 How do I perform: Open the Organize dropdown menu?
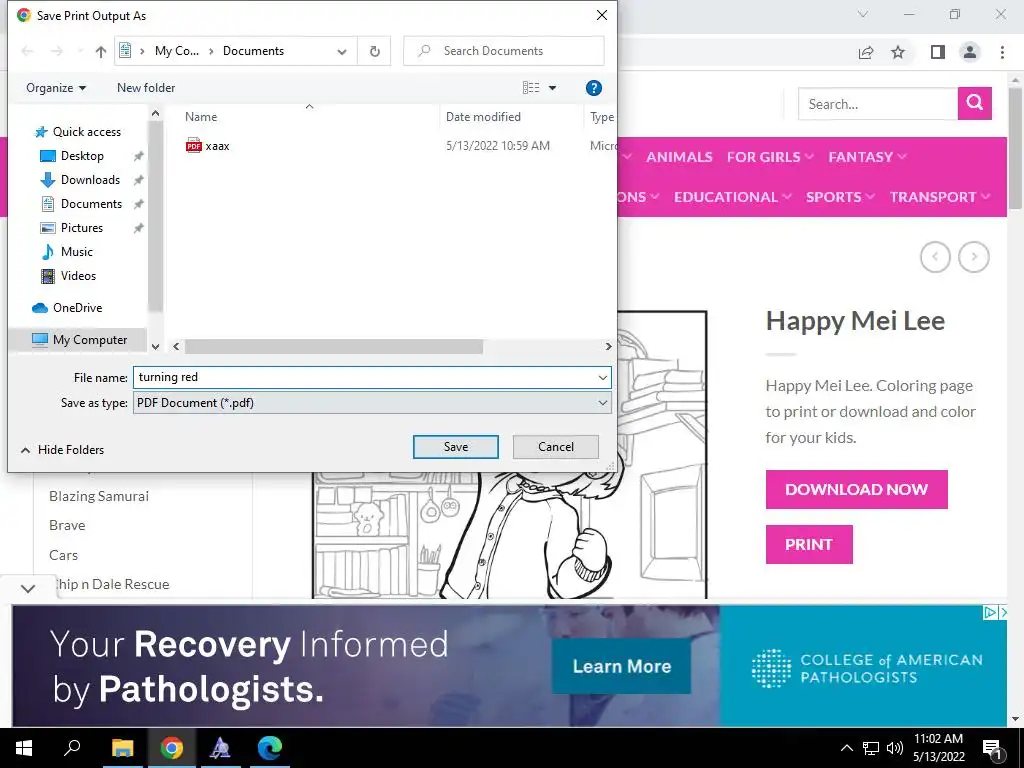(x=56, y=88)
